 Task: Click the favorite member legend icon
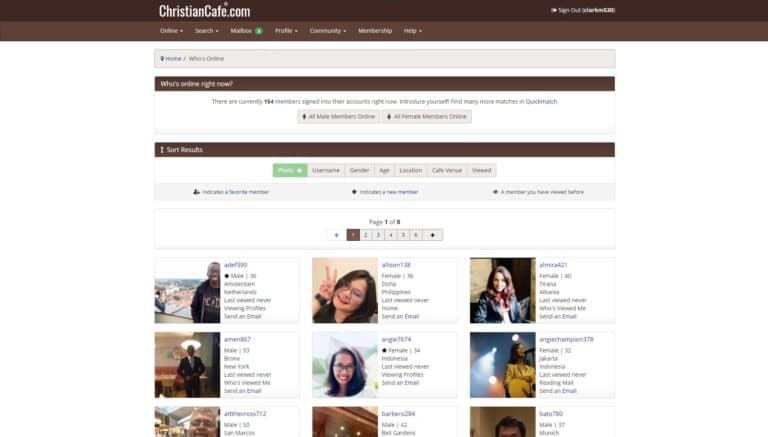coord(196,192)
